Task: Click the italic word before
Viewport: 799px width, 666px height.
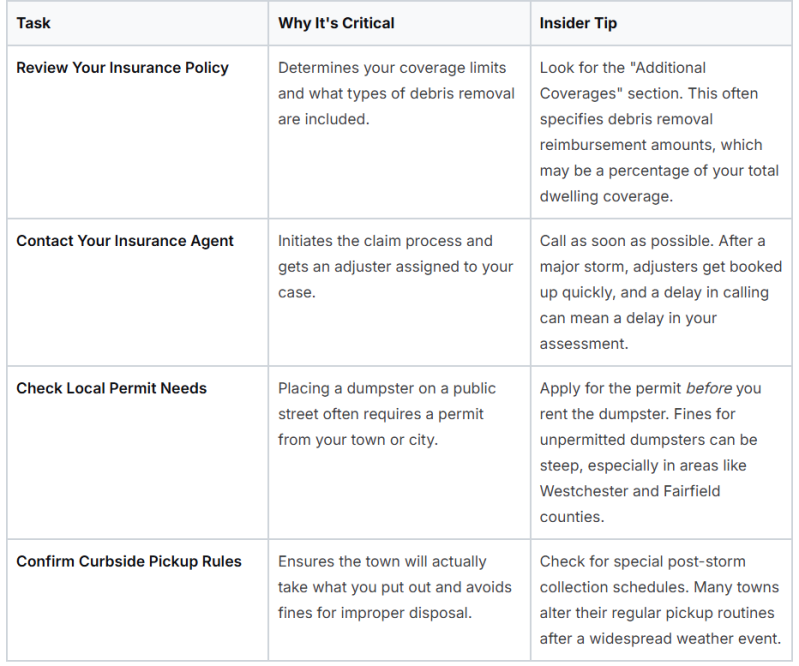Action: pyautogui.click(x=709, y=388)
